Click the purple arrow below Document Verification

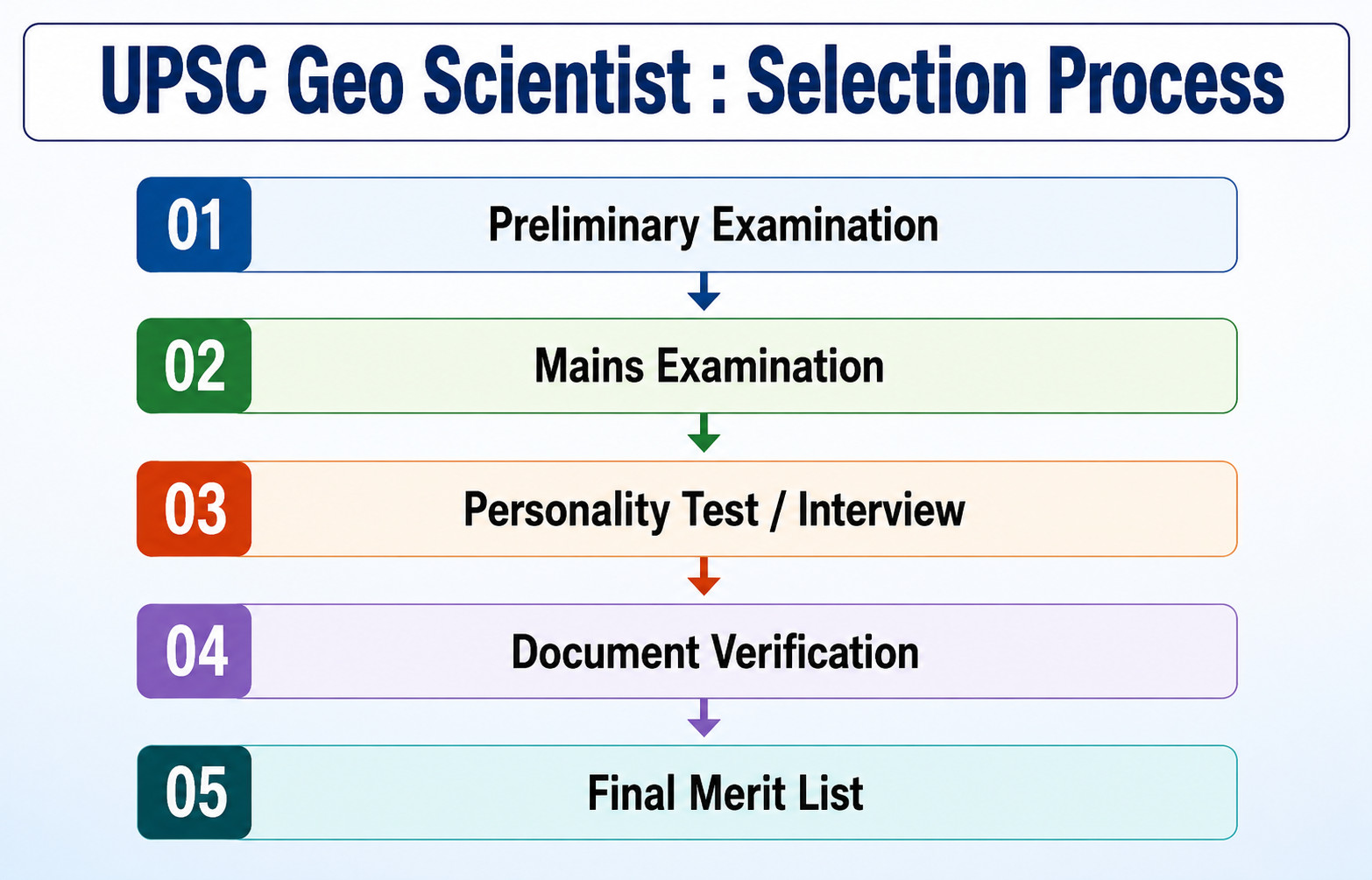pyautogui.click(x=704, y=717)
